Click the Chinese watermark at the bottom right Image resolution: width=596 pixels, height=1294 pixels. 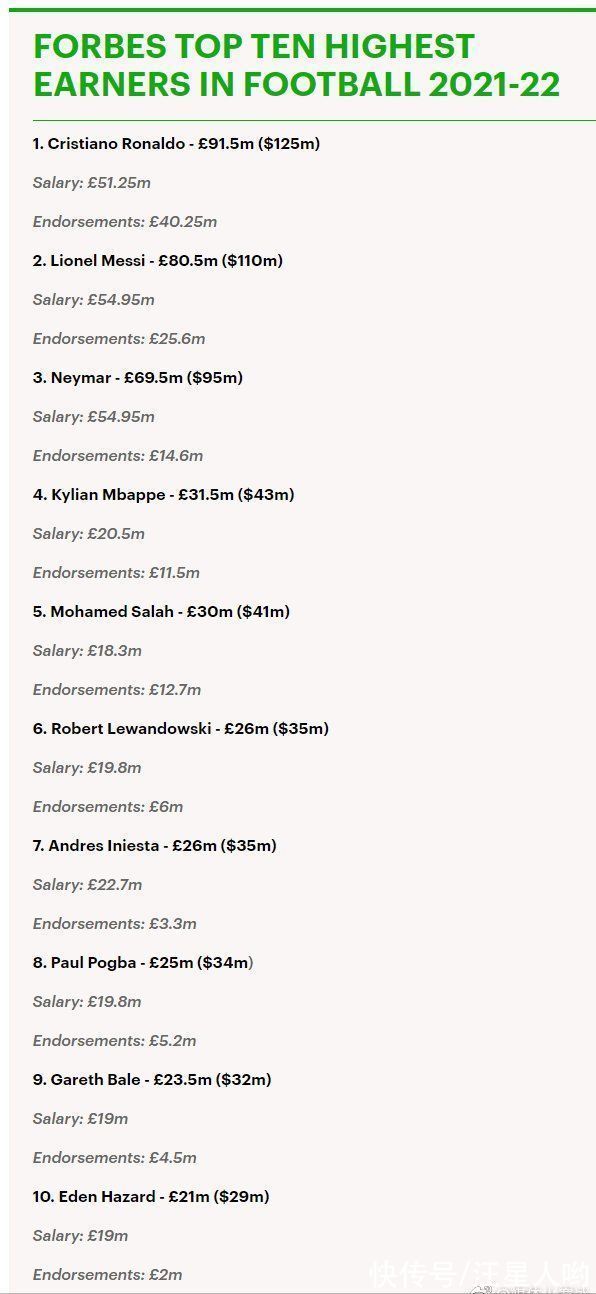point(480,1273)
